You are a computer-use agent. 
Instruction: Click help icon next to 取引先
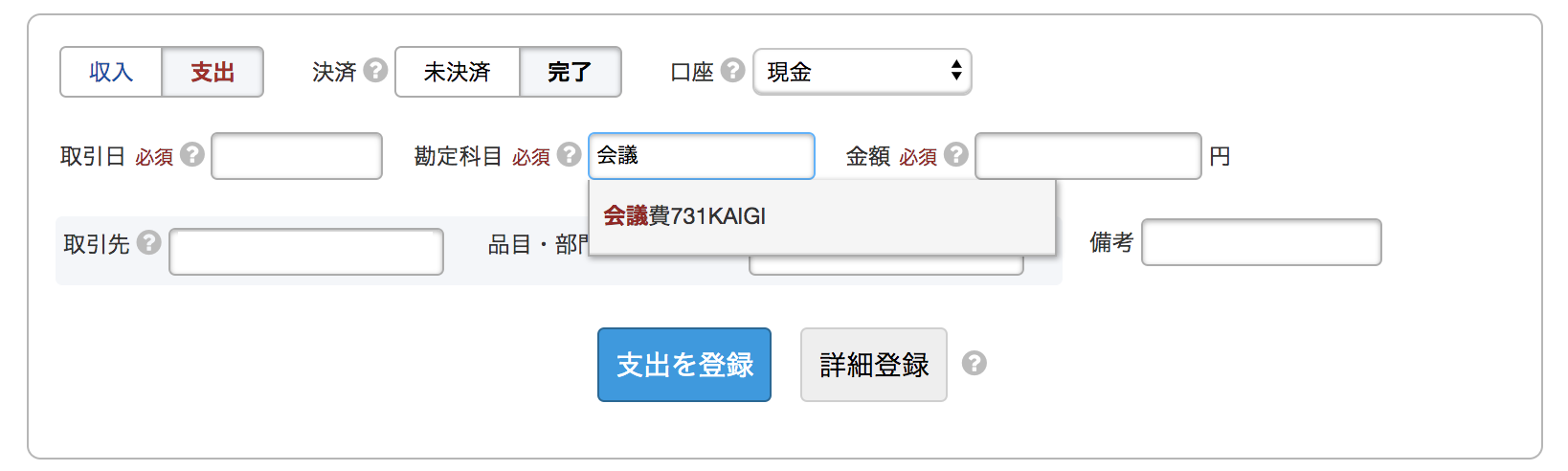(148, 242)
